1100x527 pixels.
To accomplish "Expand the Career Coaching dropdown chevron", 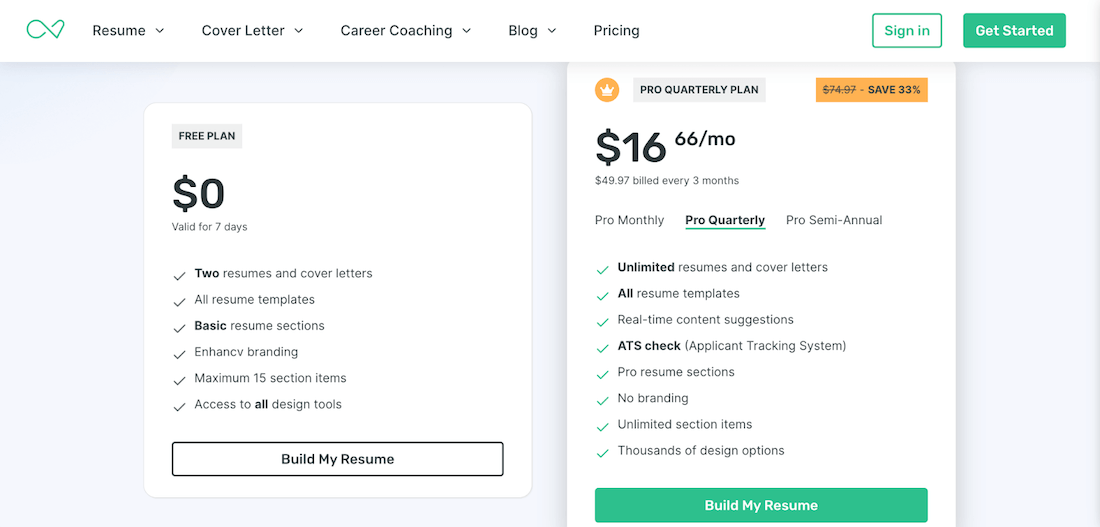I will (x=466, y=31).
